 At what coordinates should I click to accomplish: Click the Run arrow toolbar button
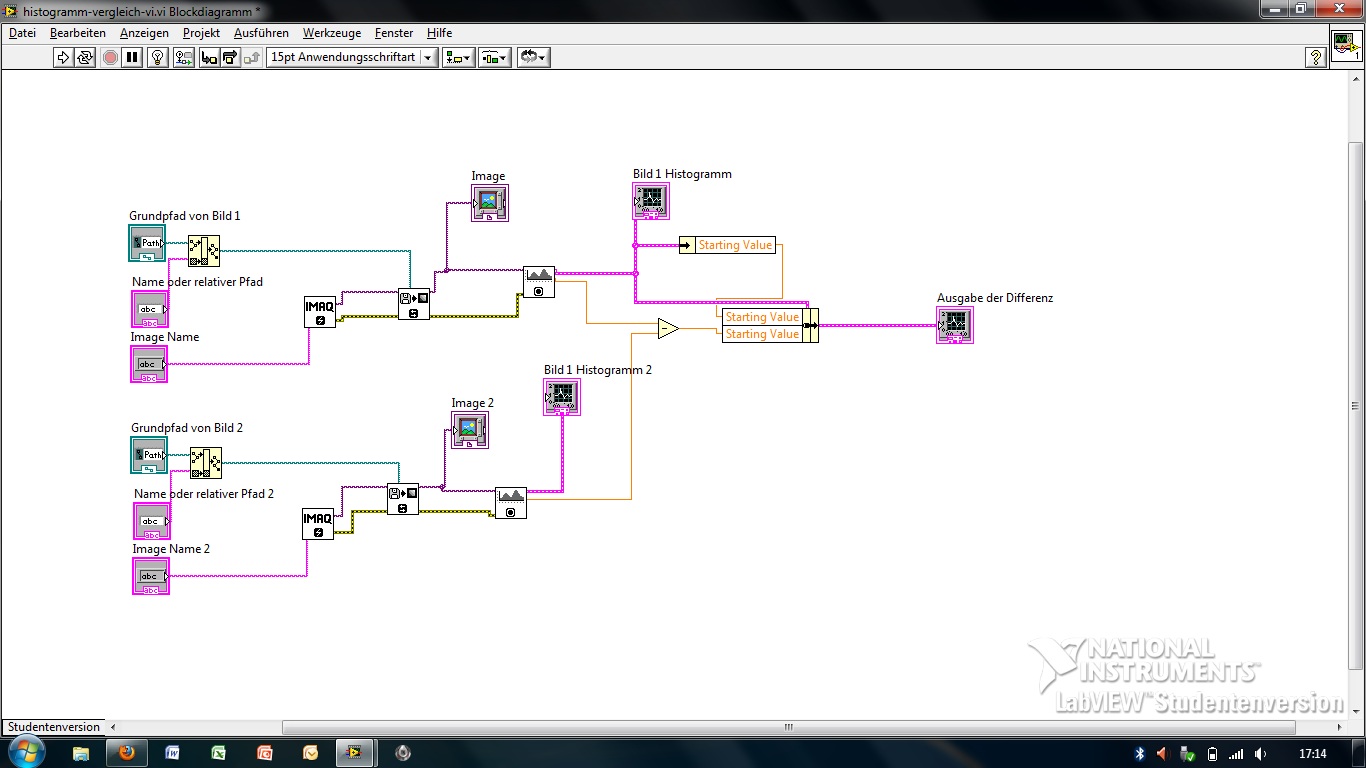[x=63, y=57]
